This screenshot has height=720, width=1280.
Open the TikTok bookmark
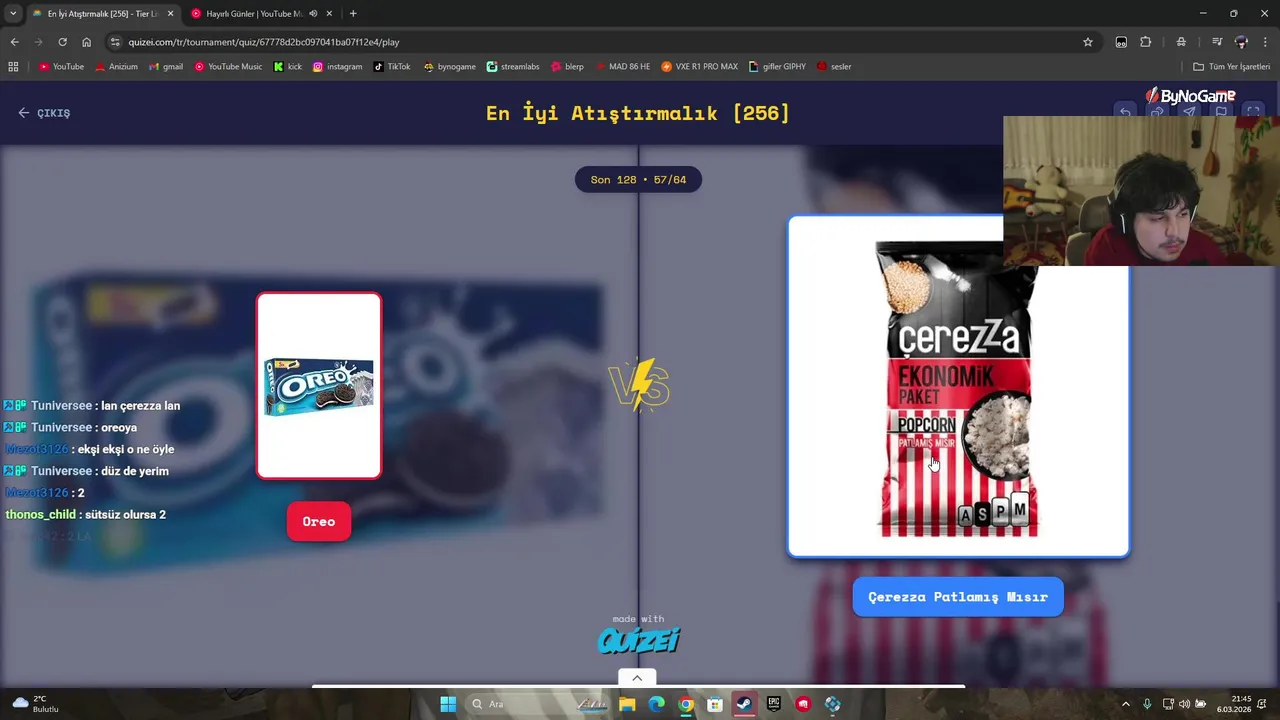392,67
